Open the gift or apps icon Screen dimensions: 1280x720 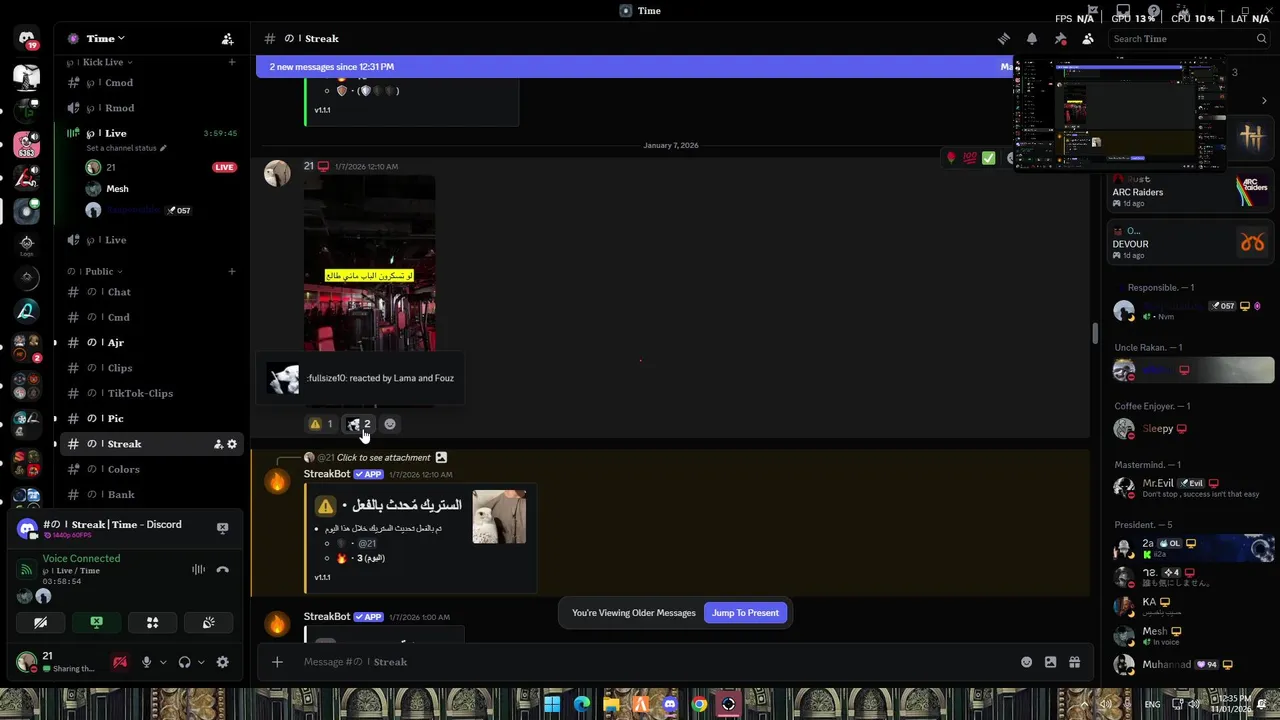1074,662
